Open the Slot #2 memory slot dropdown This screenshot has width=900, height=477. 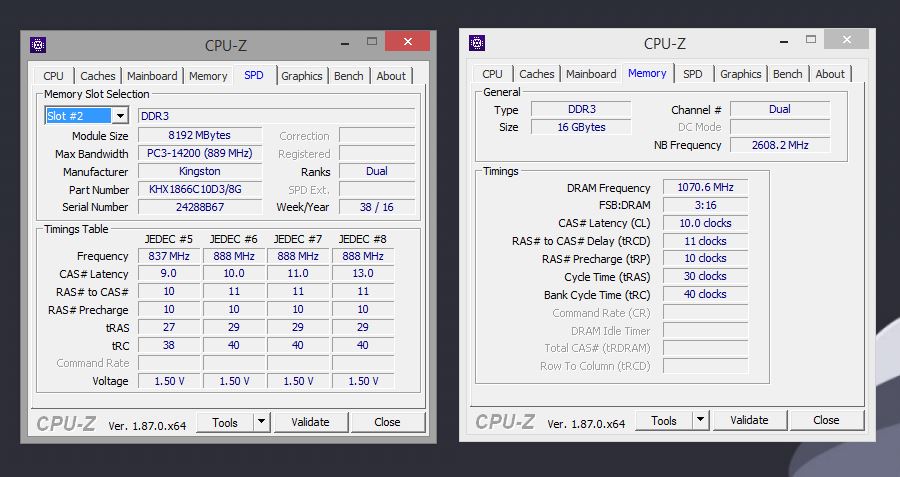[119, 116]
